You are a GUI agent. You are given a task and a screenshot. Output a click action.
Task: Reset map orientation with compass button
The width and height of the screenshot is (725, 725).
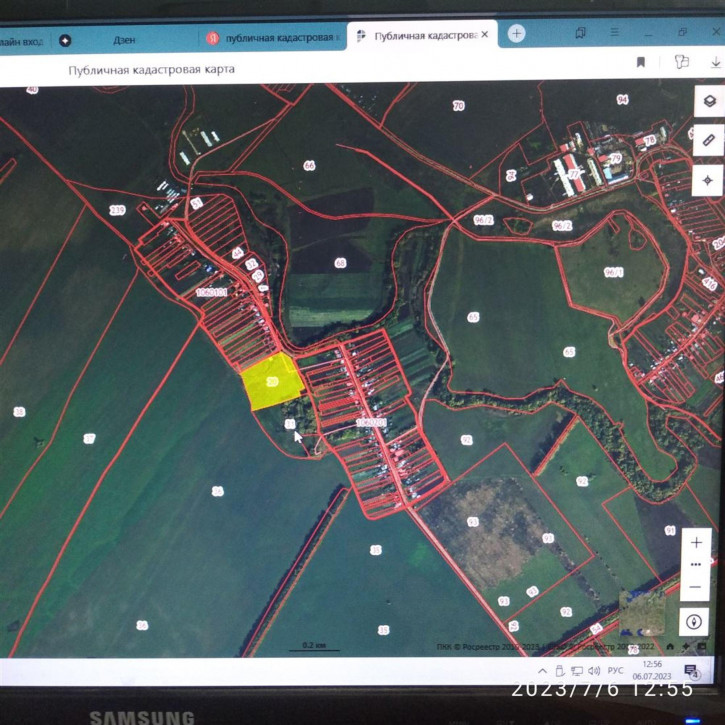(694, 622)
